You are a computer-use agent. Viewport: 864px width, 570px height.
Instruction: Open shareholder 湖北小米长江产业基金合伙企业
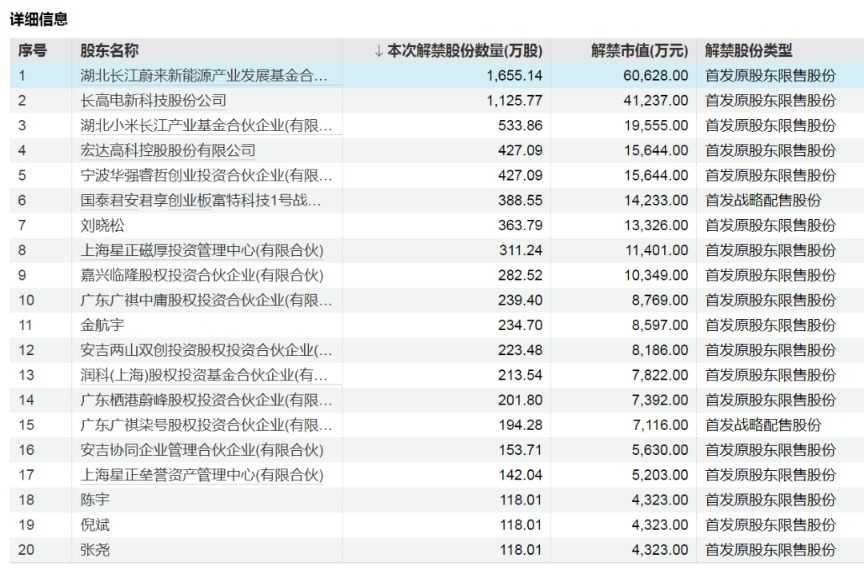[206, 125]
